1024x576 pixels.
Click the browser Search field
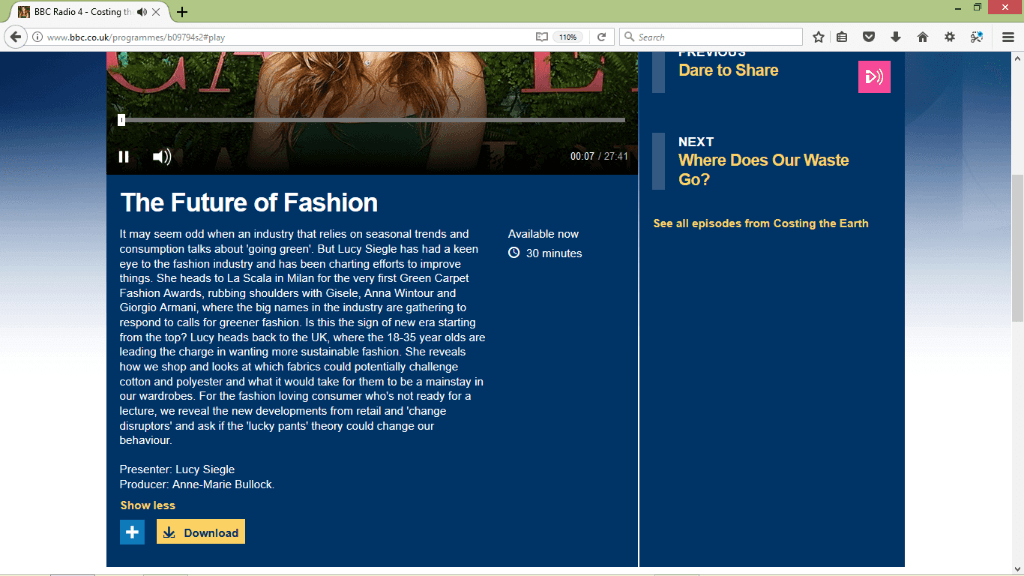(x=711, y=37)
